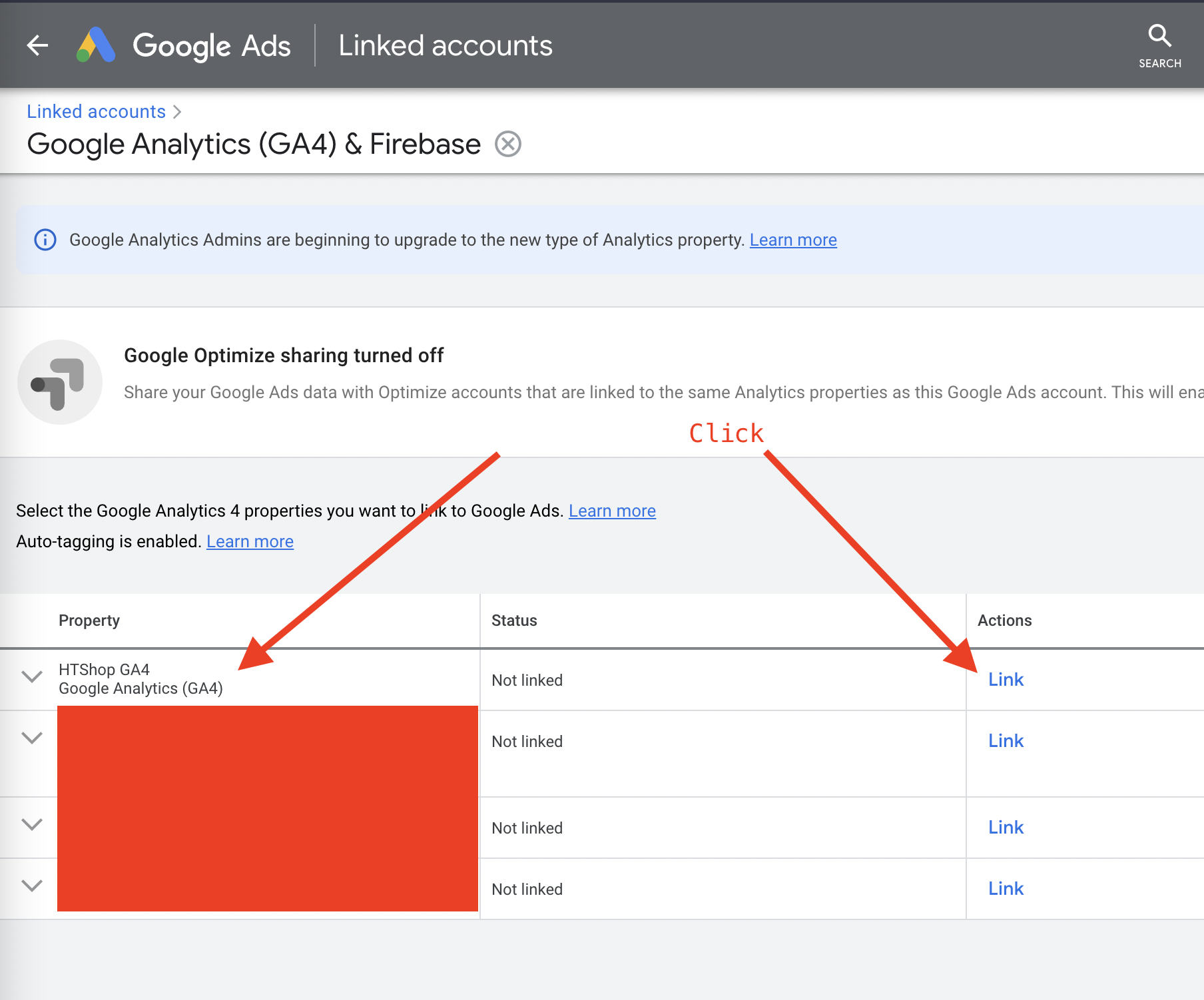
Task: Click Not linked status for HTShop GA4
Action: coord(527,680)
